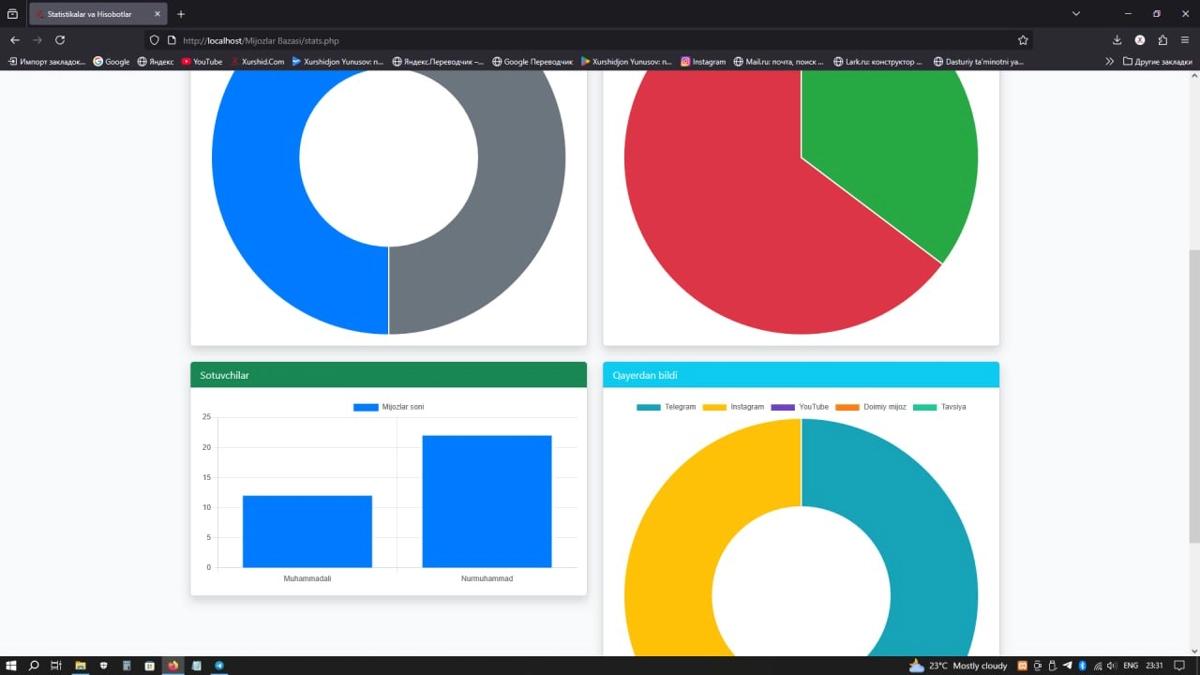Screen dimensions: 1200x675
Task: Open the Google Переводчик bookmark
Action: (532, 61)
